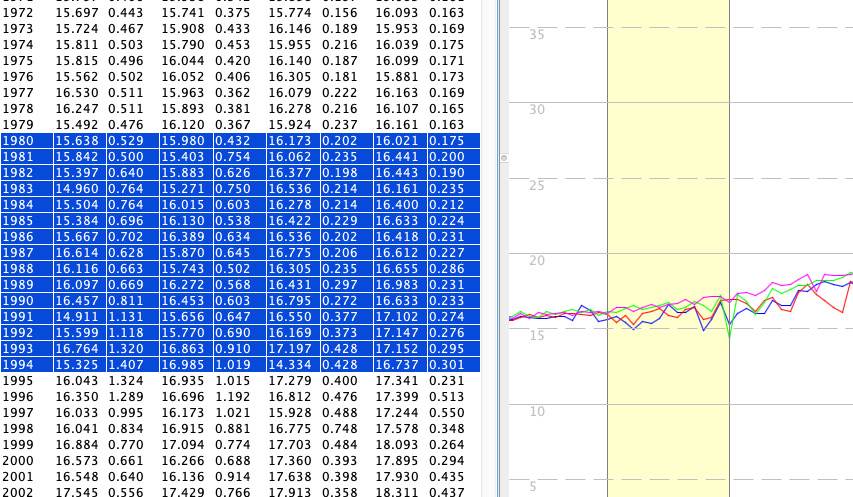Select the 1994 row year cell
The image size is (853, 497).
click(x=19, y=365)
